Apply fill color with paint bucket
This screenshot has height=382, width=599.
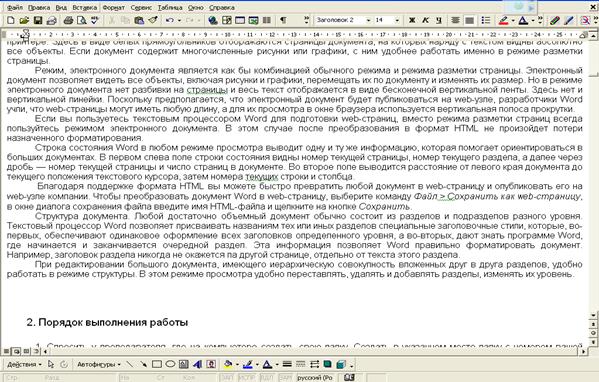(228, 364)
